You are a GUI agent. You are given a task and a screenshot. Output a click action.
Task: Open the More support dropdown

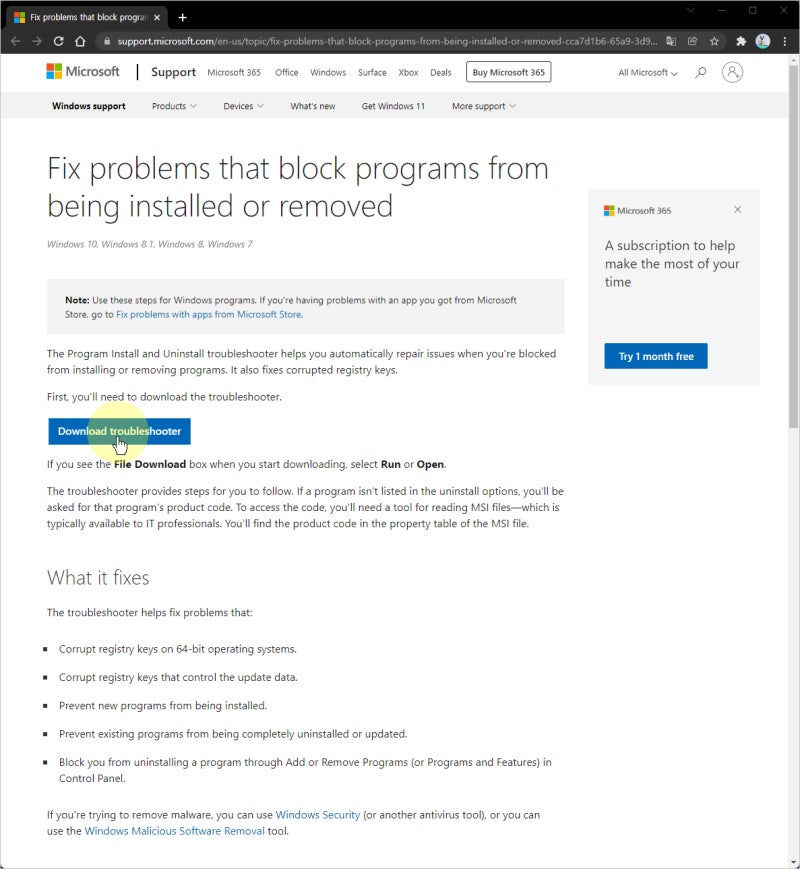(x=484, y=106)
